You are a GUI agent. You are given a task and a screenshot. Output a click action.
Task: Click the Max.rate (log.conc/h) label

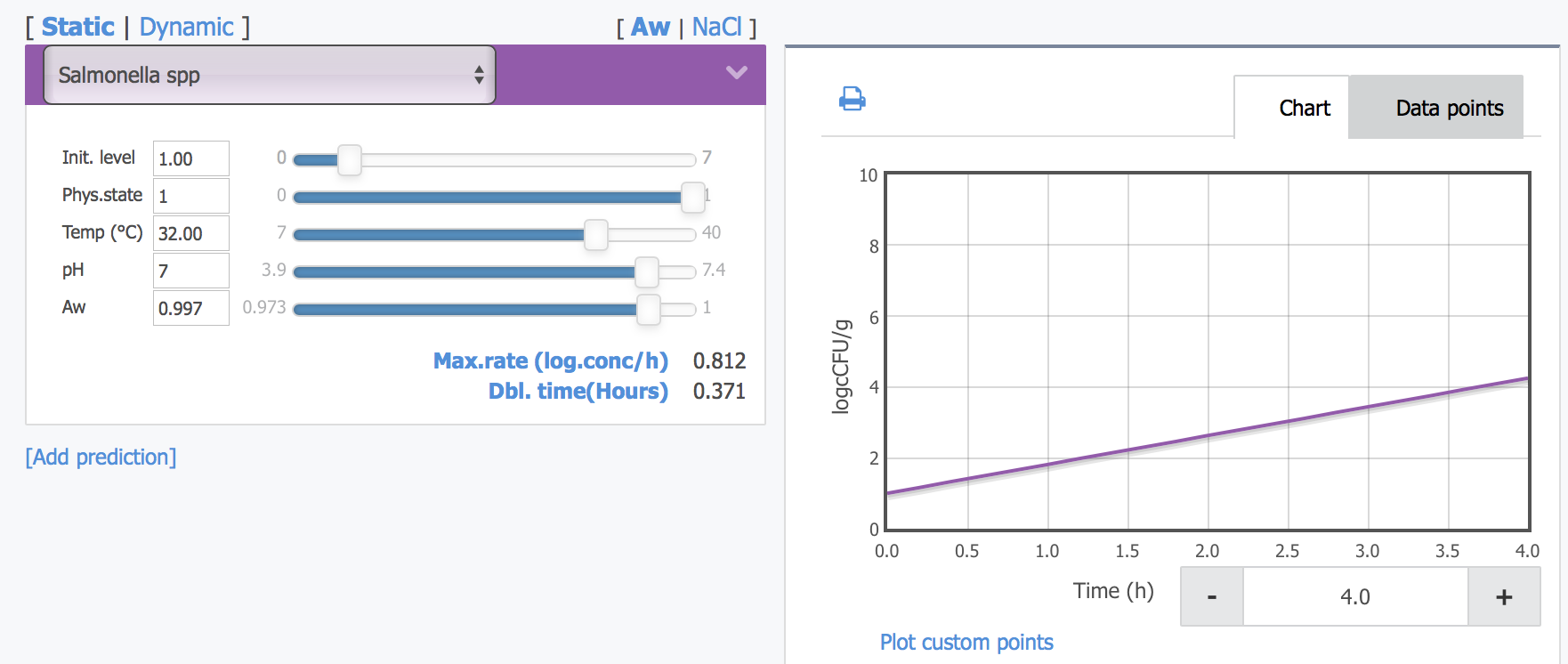coord(550,360)
